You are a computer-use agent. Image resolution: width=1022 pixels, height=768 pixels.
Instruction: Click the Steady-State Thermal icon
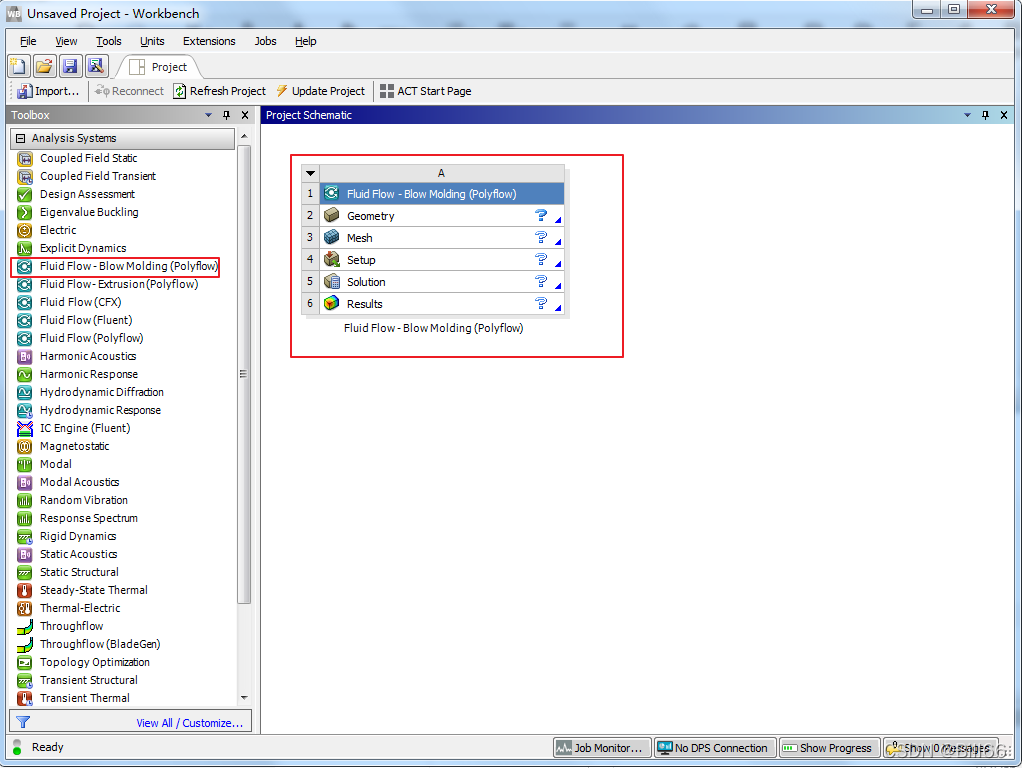pos(24,591)
